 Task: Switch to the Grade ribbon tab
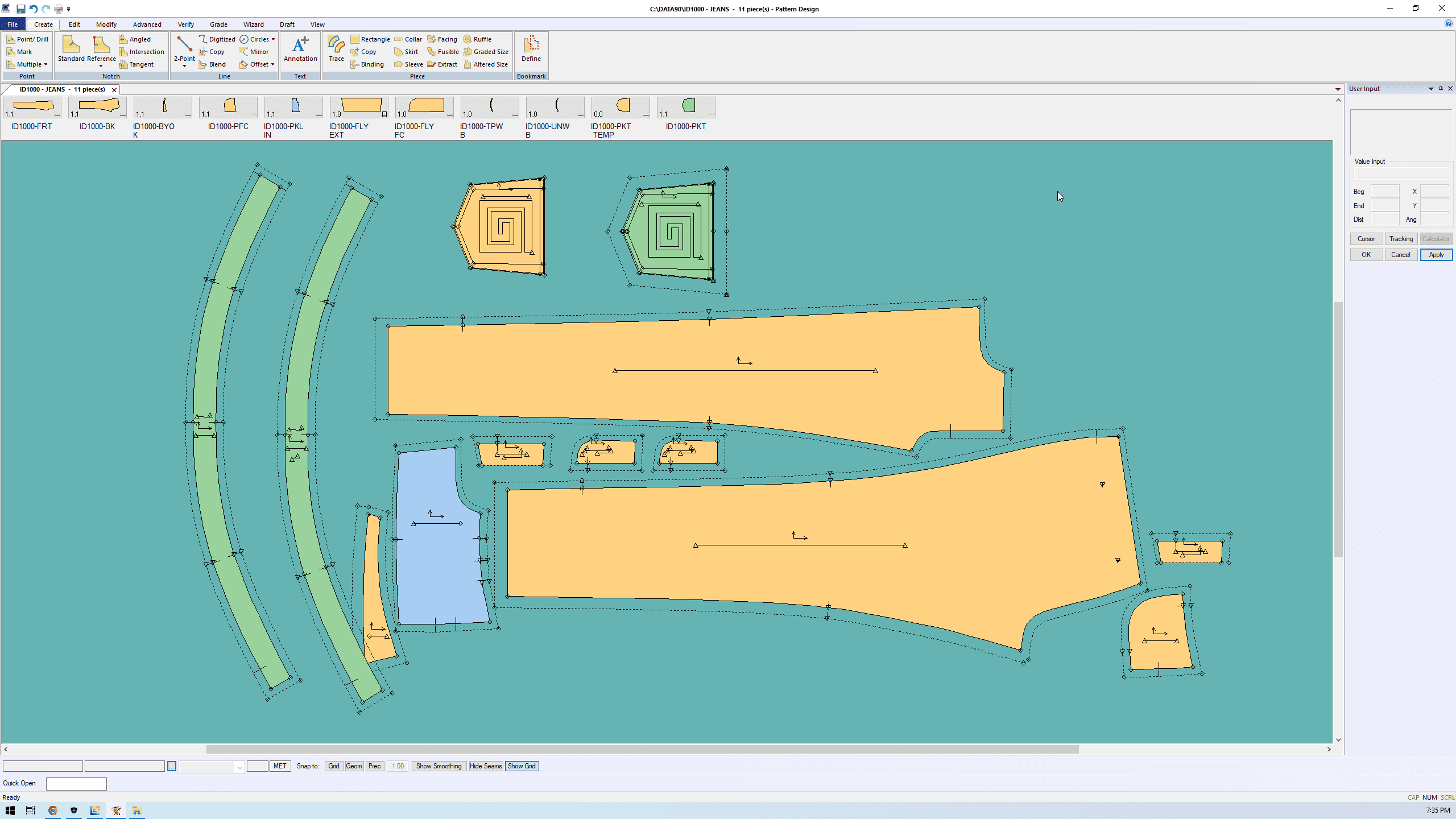tap(218, 24)
